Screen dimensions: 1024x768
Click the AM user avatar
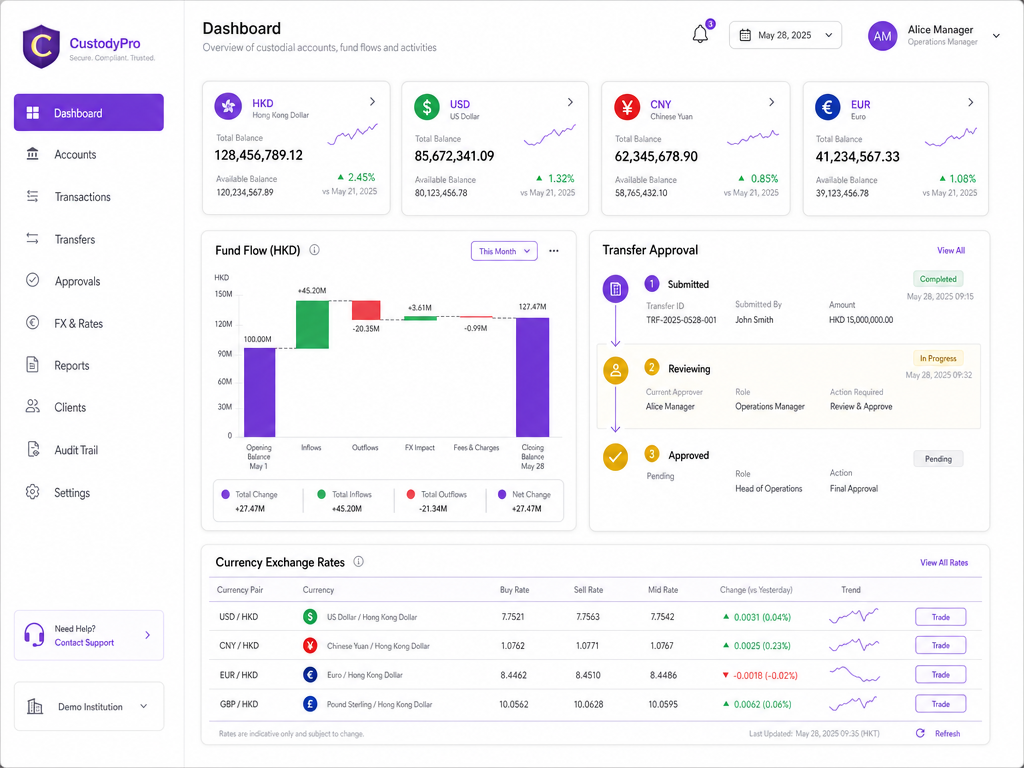pyautogui.click(x=882, y=36)
